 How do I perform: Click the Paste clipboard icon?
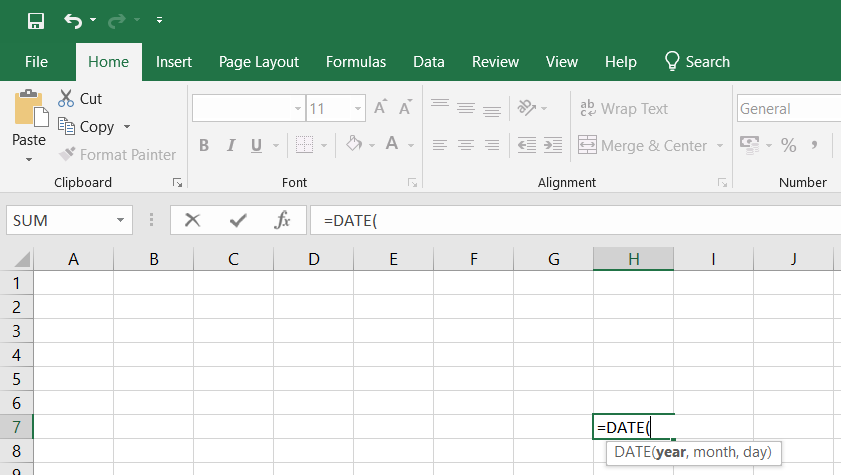[29, 110]
